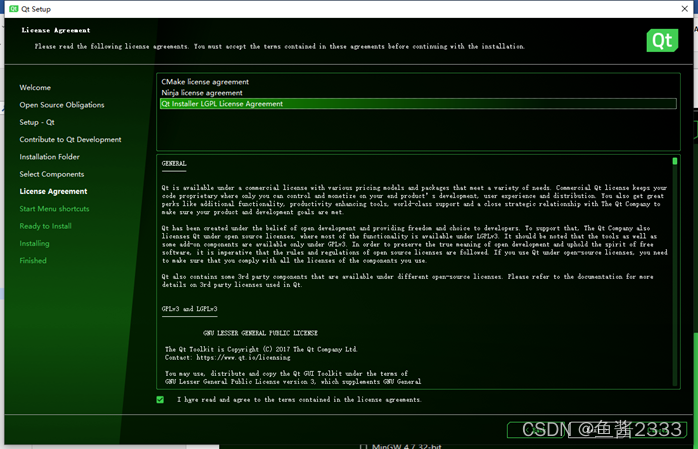Click the Ready to Install step
The image size is (698, 449).
[x=45, y=226]
